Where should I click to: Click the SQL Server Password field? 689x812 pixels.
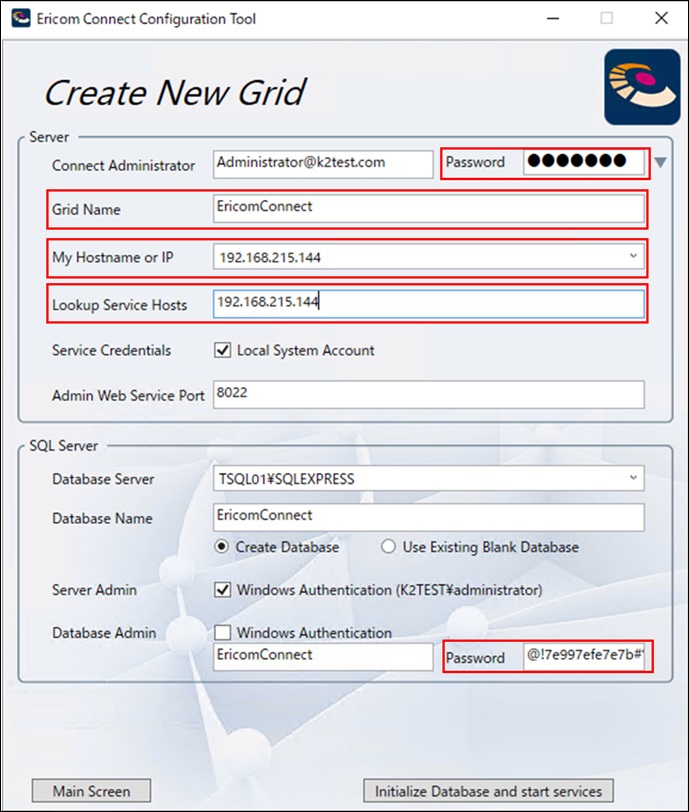586,657
